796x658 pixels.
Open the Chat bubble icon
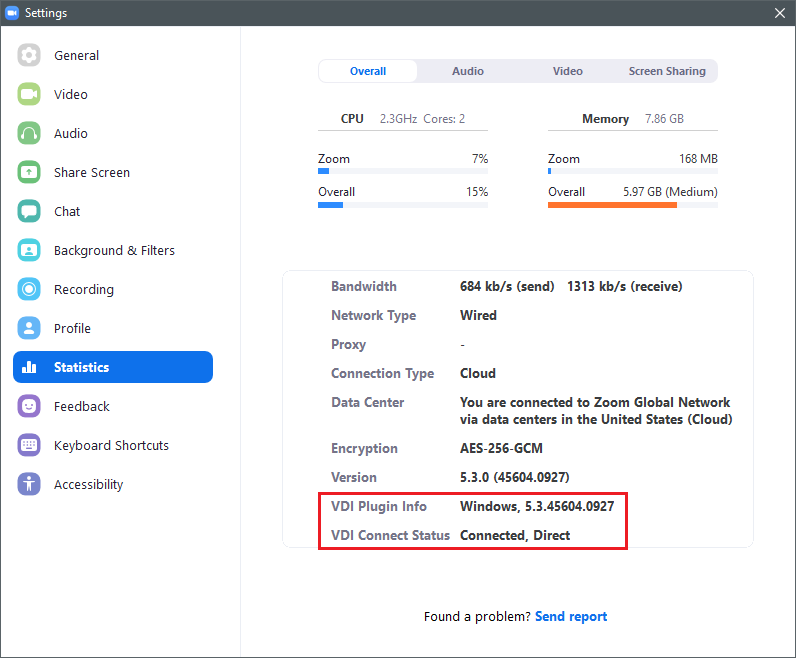(x=29, y=212)
